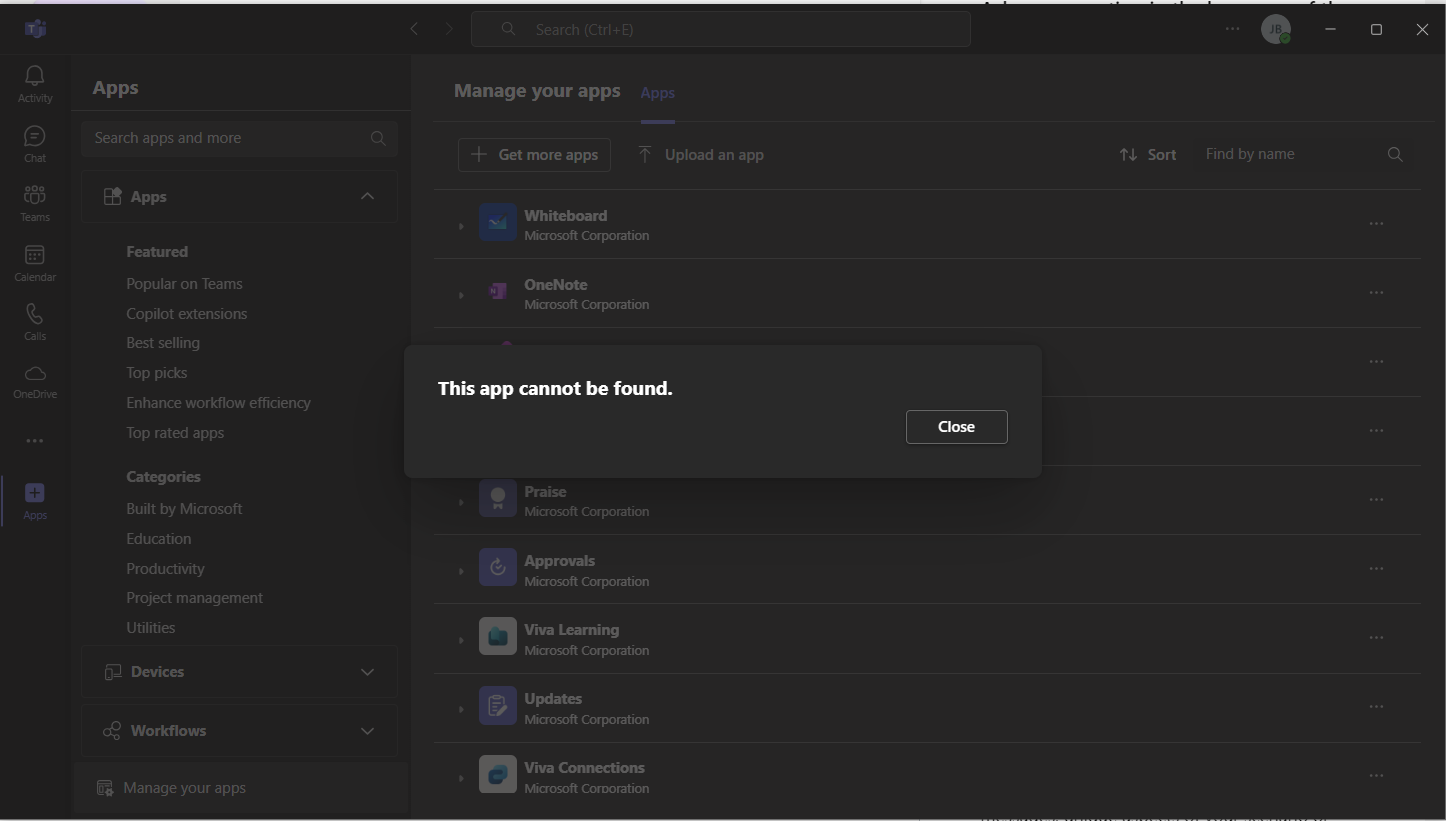Screen dimensions: 1446x821
Task: Click Upload an app
Action: click(x=700, y=155)
